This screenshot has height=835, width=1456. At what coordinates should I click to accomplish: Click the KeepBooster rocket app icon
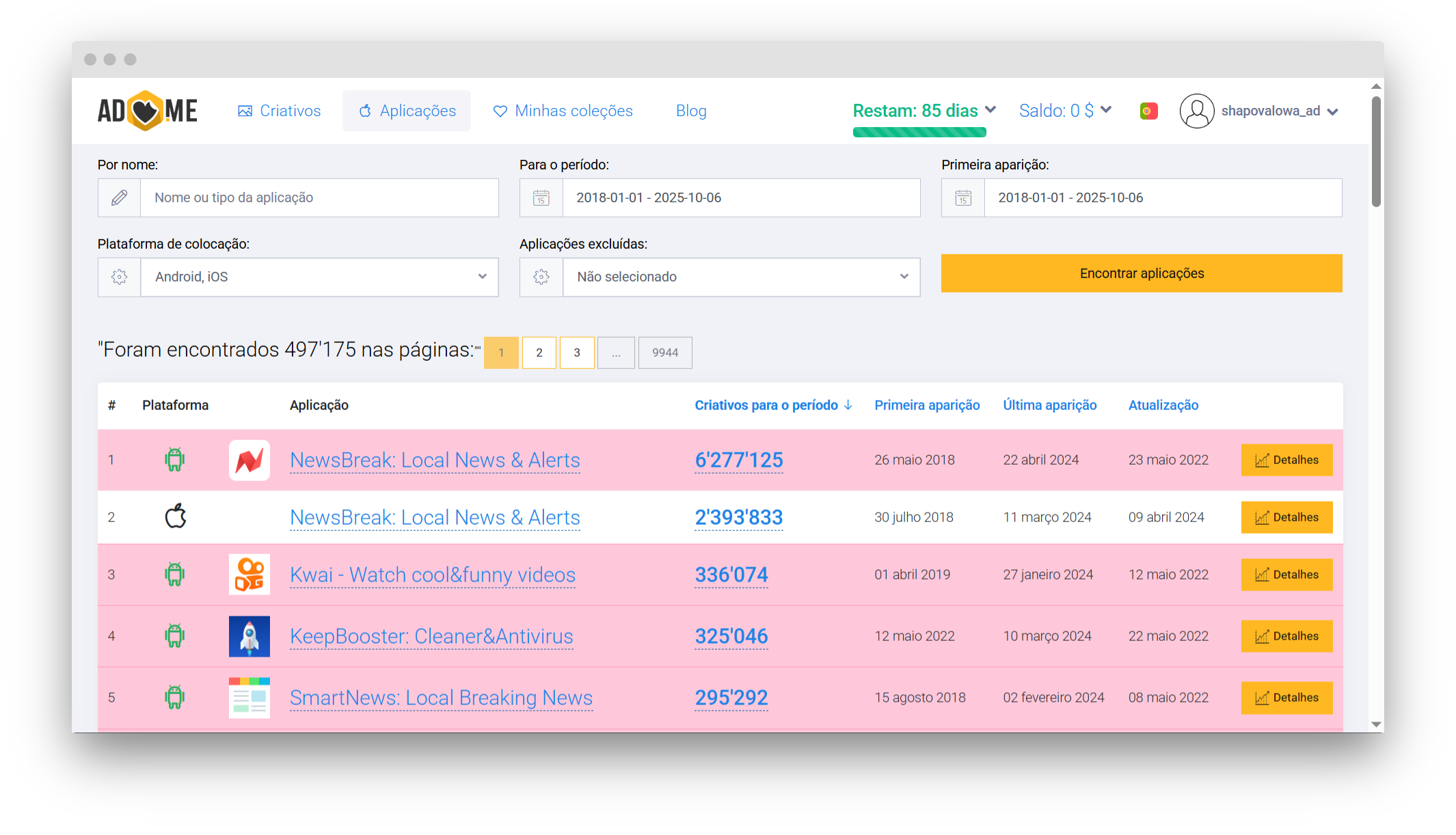click(249, 636)
